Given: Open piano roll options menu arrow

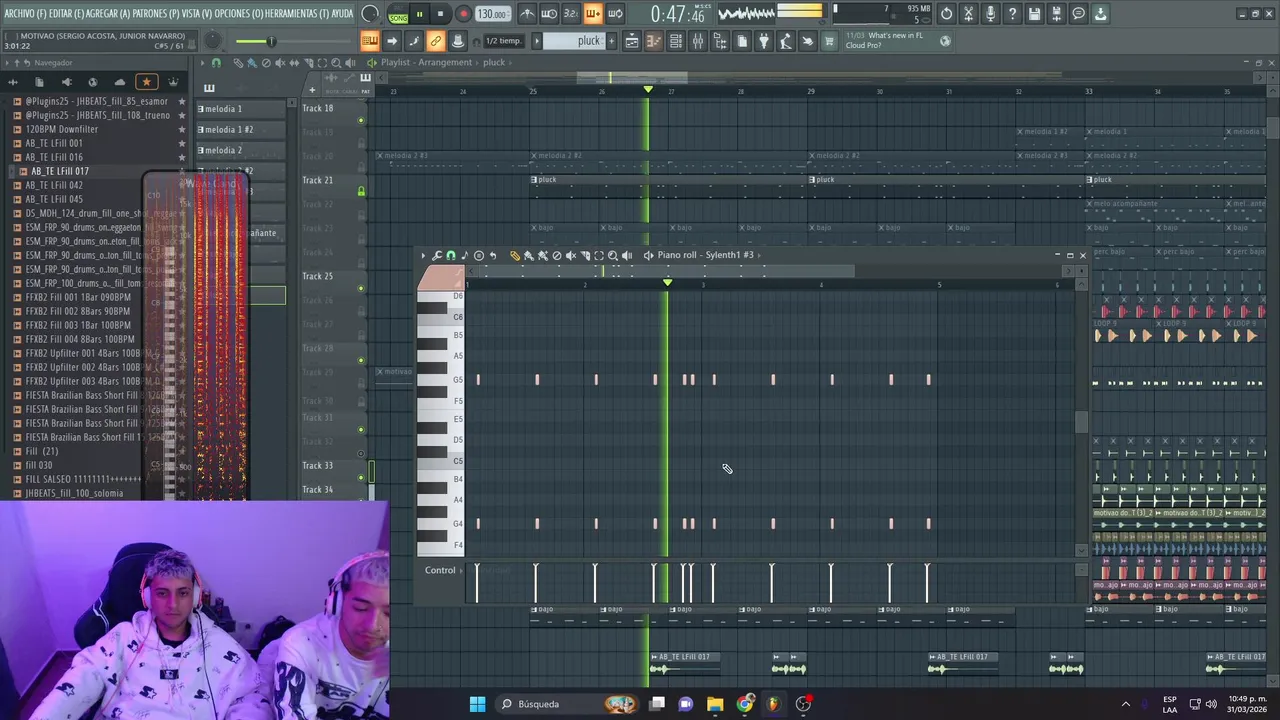Looking at the screenshot, I should pyautogui.click(x=423, y=255).
